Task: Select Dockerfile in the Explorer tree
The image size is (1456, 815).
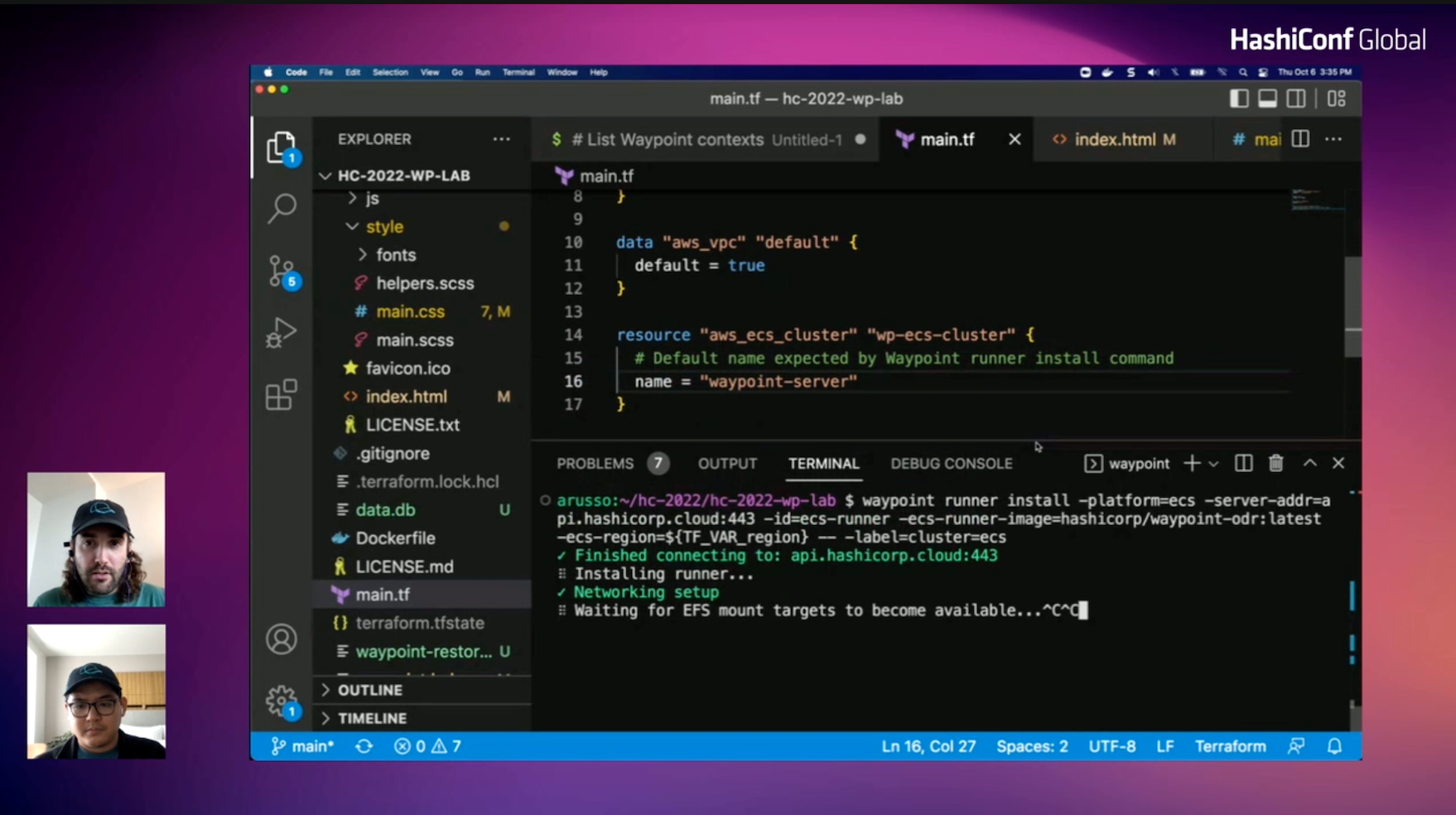Action: 396,538
